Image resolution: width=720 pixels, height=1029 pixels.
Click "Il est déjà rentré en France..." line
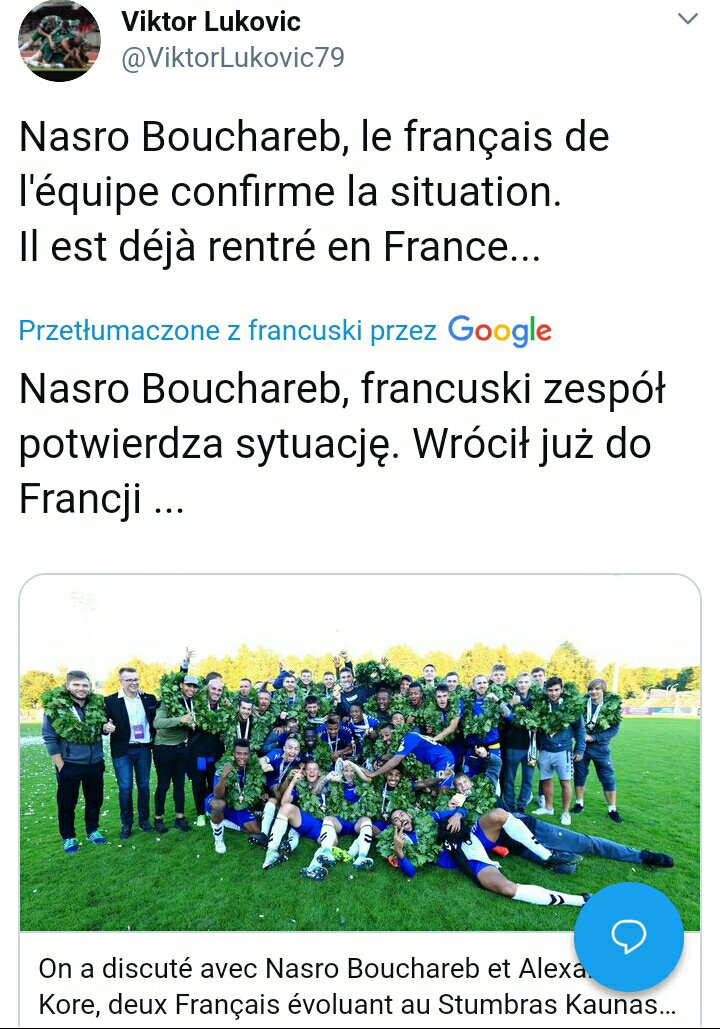pos(280,246)
